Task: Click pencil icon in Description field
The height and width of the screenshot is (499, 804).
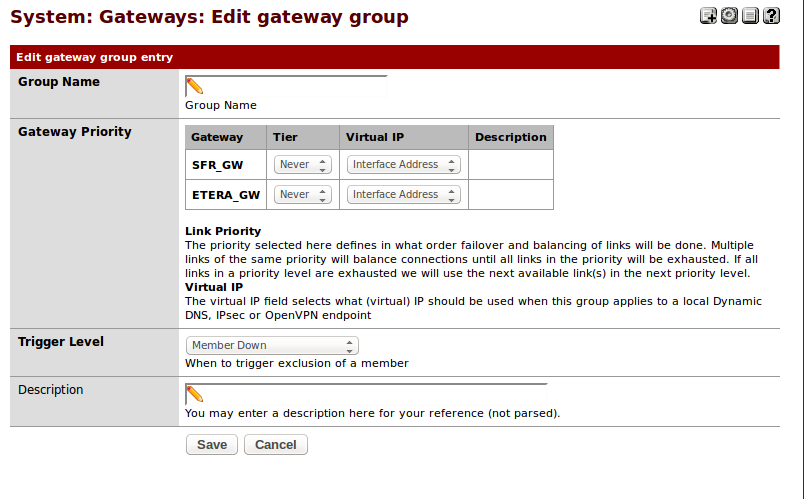Action: [194, 394]
